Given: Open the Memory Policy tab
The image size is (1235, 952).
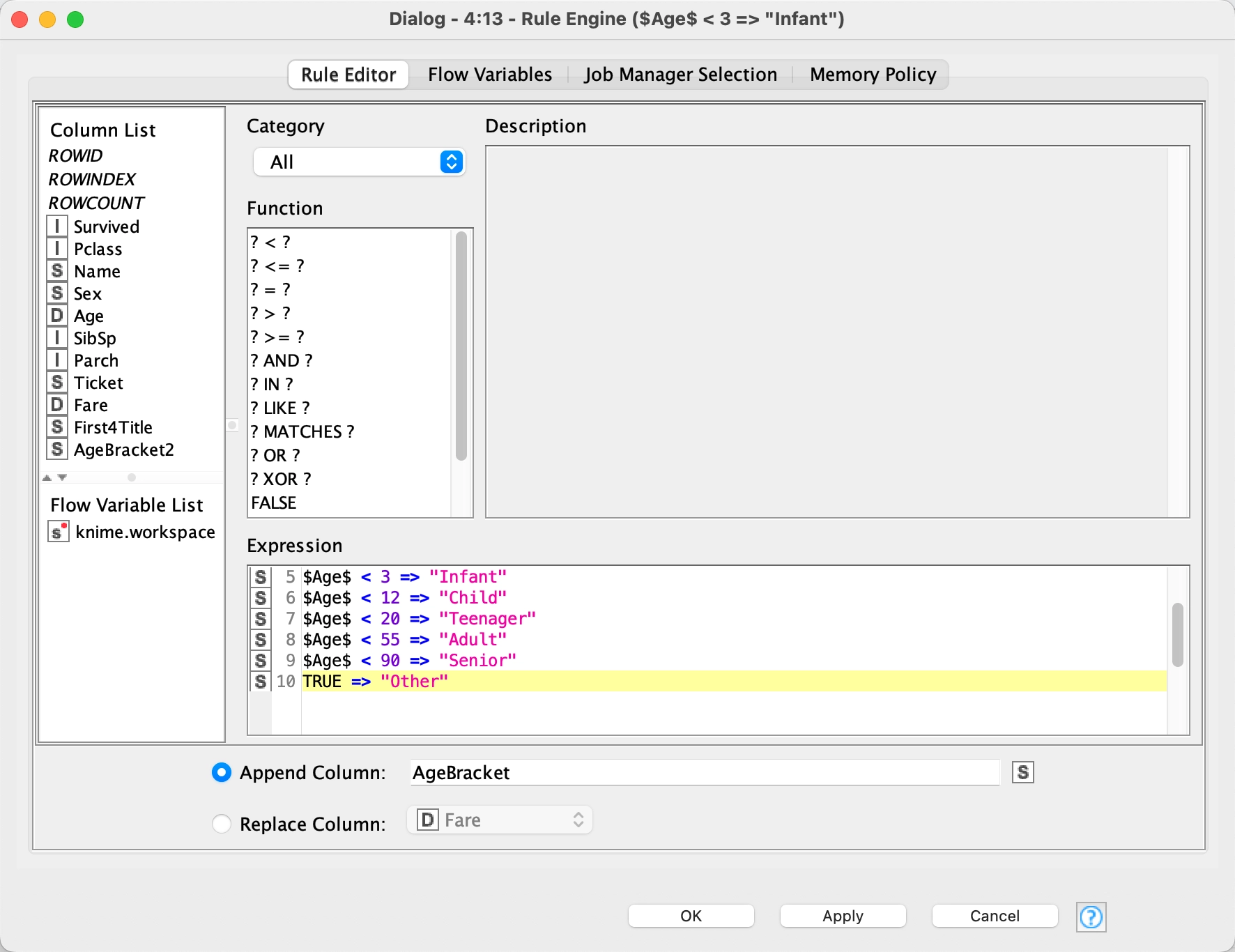Looking at the screenshot, I should (873, 75).
